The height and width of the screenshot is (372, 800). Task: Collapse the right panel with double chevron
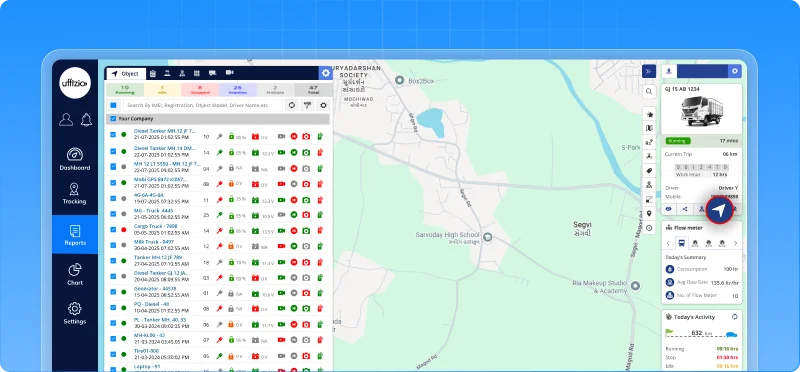(648, 71)
